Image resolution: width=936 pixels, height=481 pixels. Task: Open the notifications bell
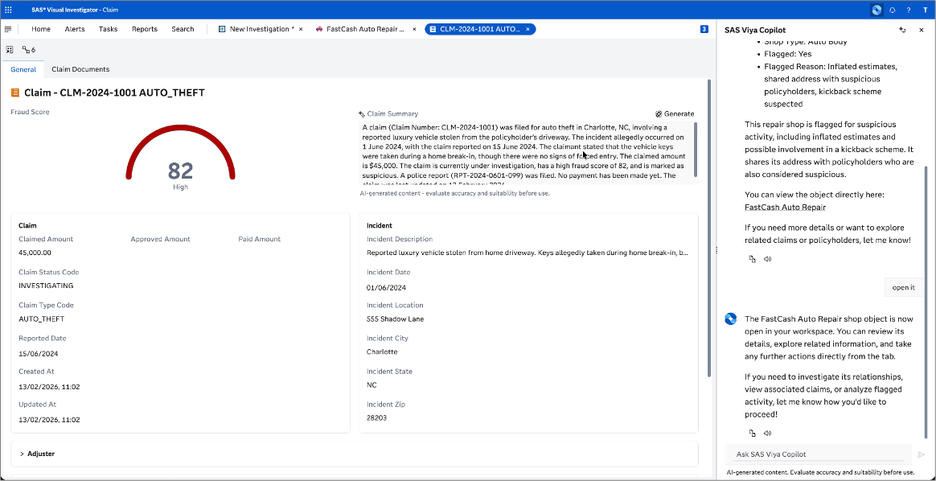click(x=892, y=10)
